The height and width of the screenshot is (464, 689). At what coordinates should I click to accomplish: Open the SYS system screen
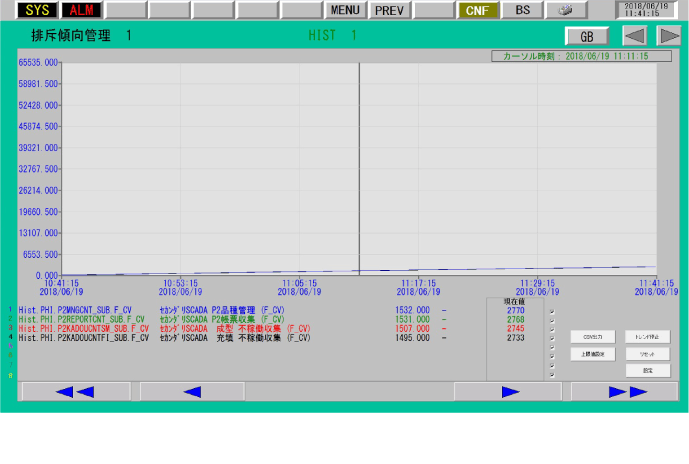(37, 10)
